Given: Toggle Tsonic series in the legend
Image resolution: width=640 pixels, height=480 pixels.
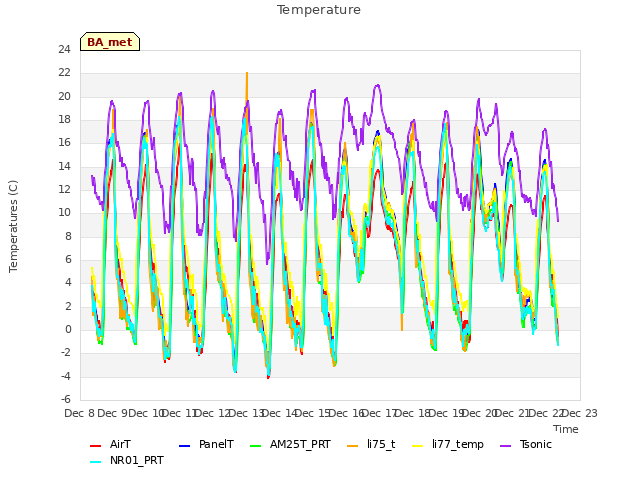Looking at the screenshot, I should click(536, 444).
